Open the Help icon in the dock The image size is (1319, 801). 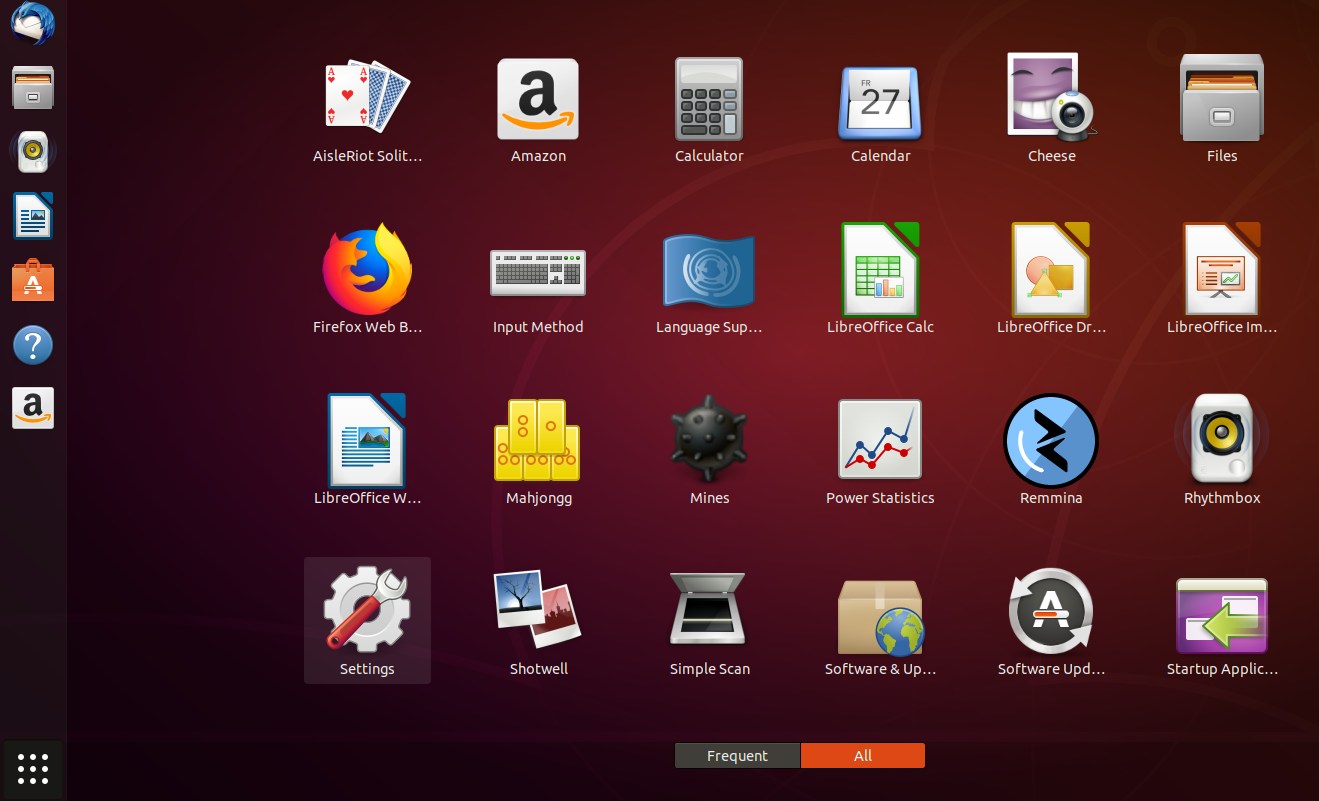pos(33,345)
